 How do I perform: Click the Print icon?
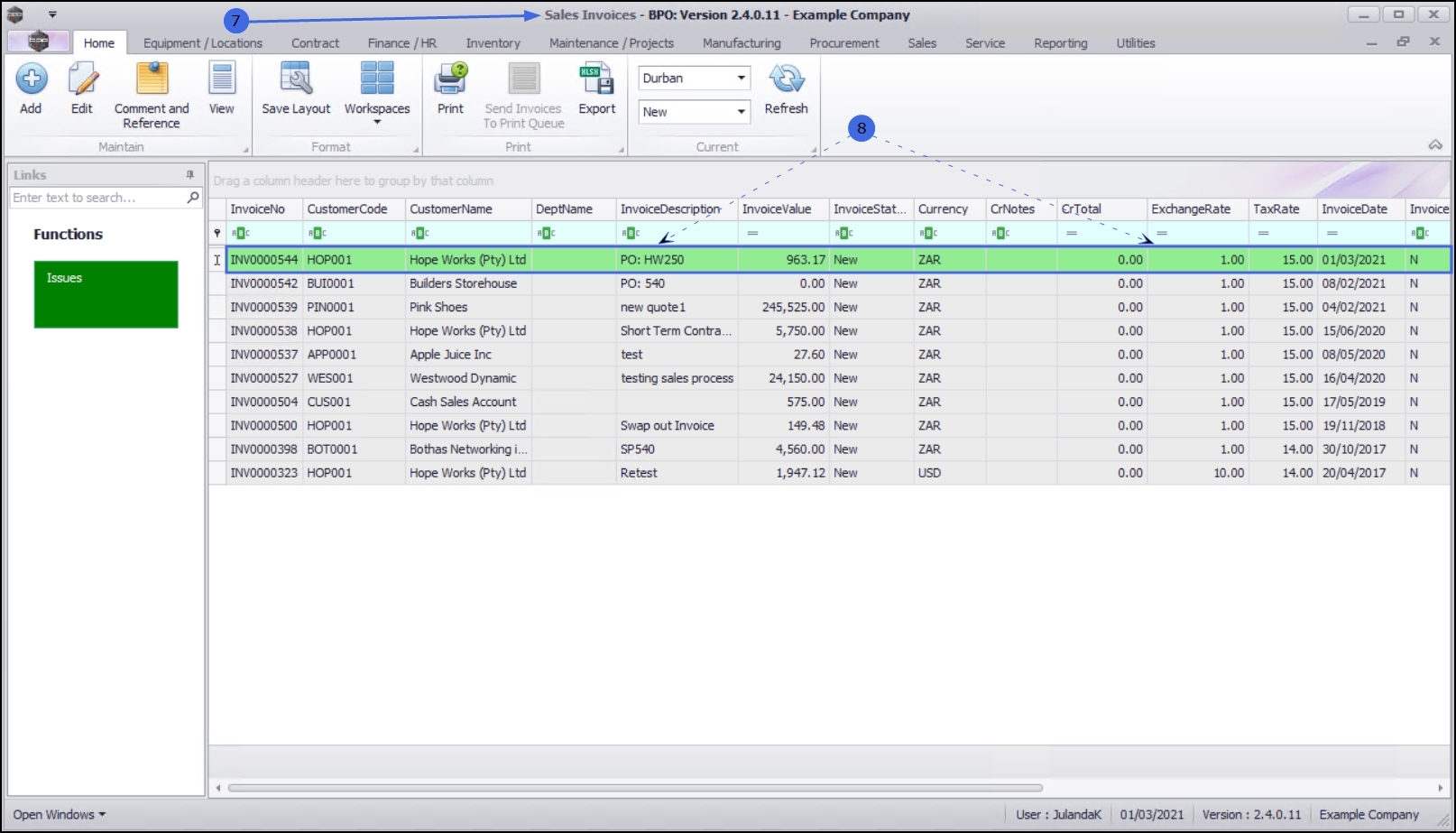[x=451, y=79]
